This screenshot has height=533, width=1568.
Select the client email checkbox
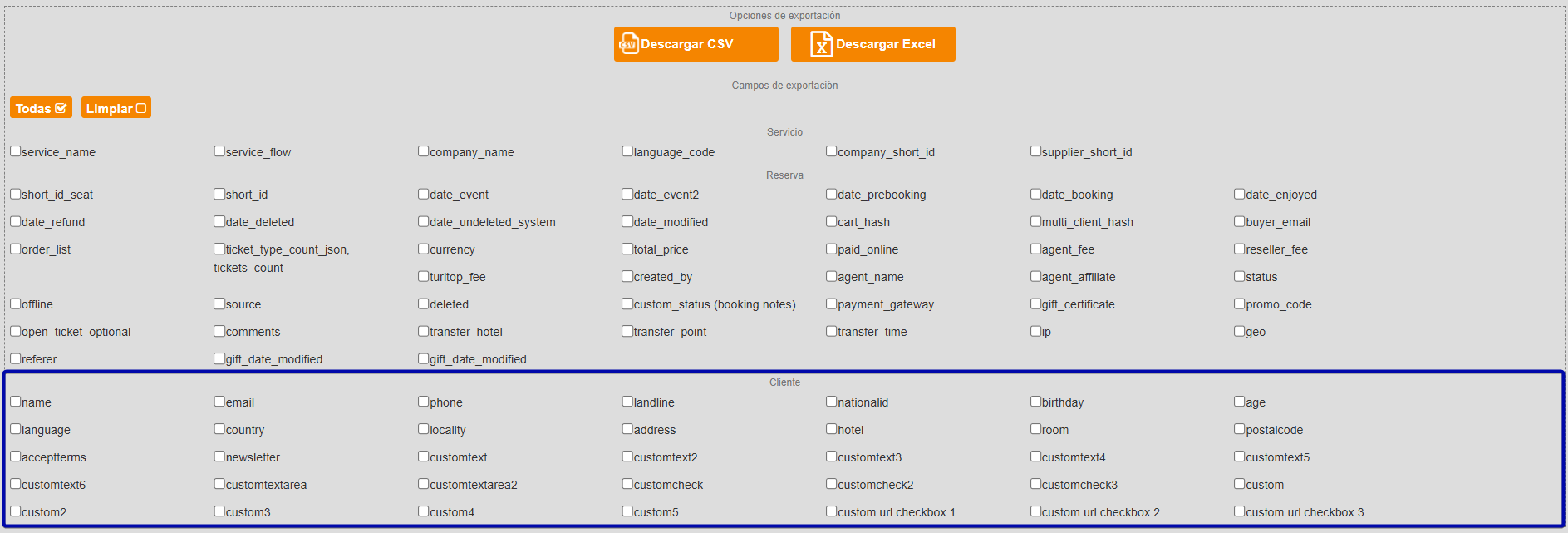220,402
